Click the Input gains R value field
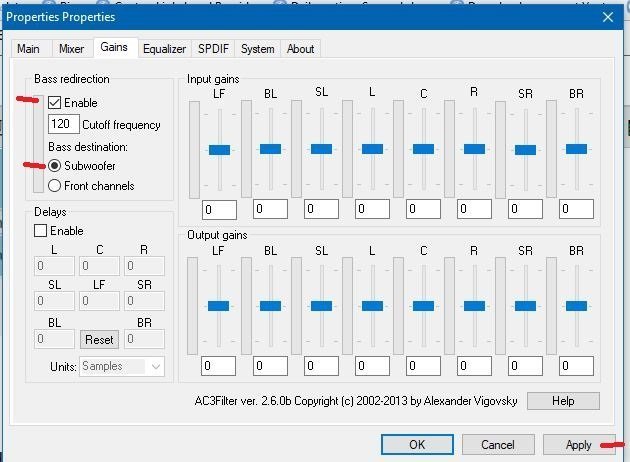Viewport: 630px width, 462px height. coord(475,209)
